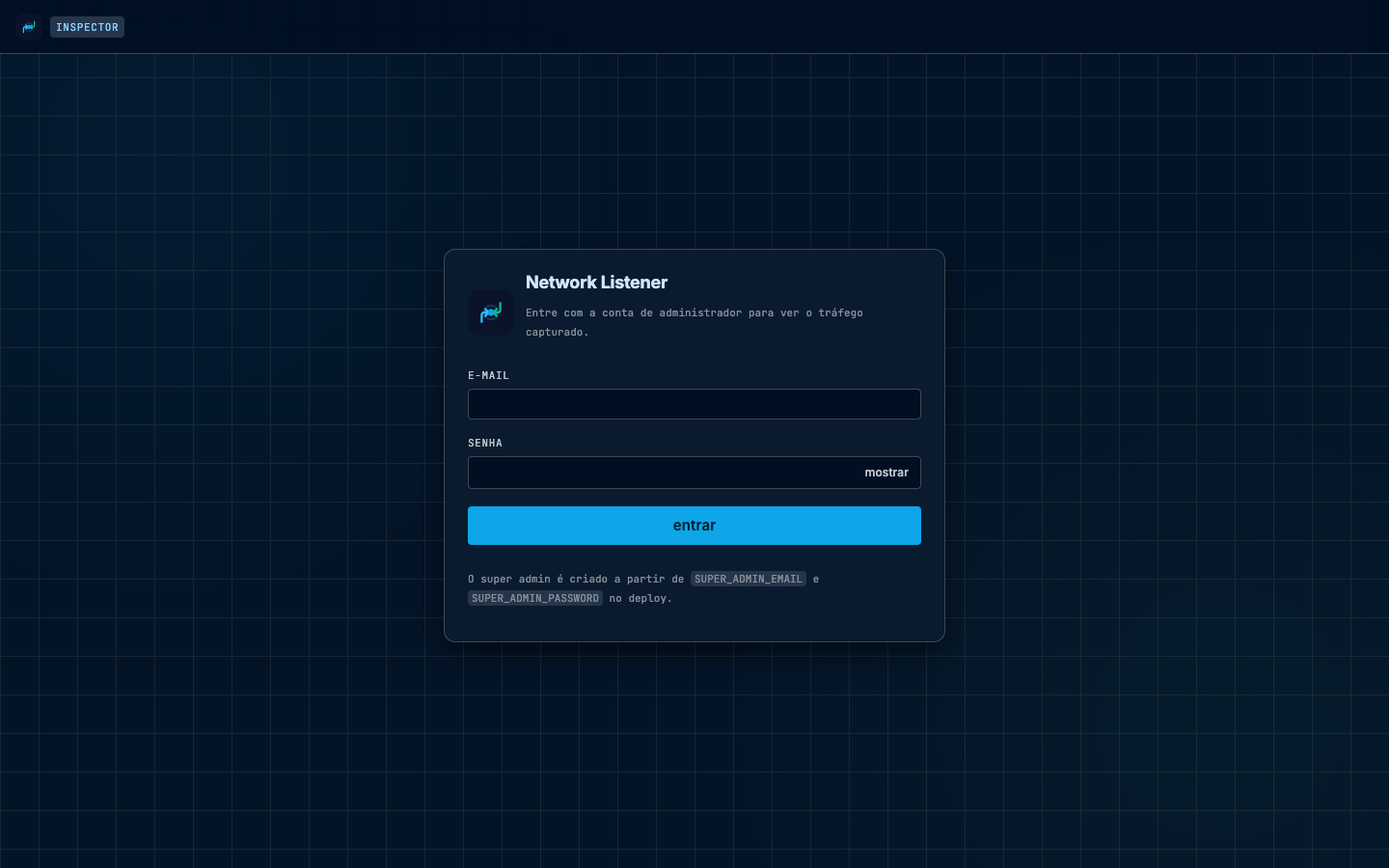Focus the SENHA password field
The width and height of the screenshot is (1389, 868).
click(x=694, y=473)
